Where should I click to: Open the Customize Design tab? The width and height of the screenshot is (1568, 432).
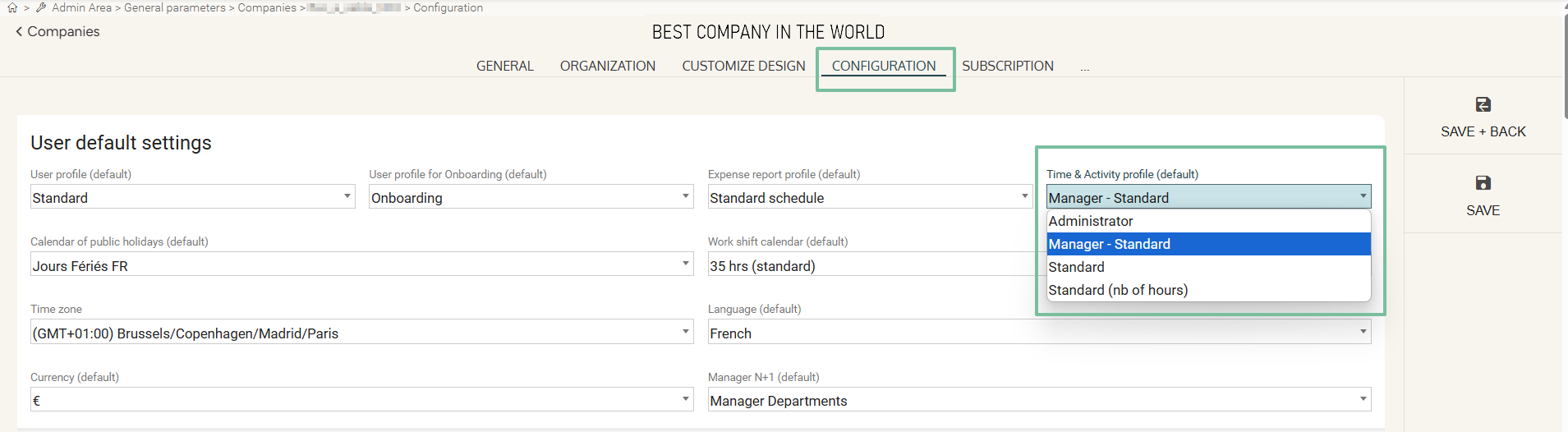743,66
